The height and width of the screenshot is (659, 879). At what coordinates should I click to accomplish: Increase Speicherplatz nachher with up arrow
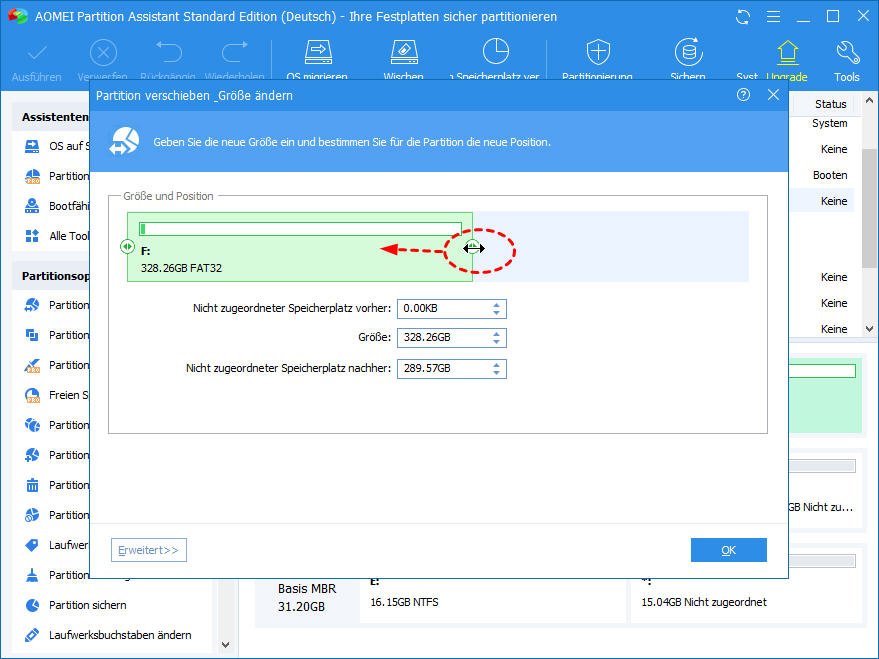coord(497,364)
